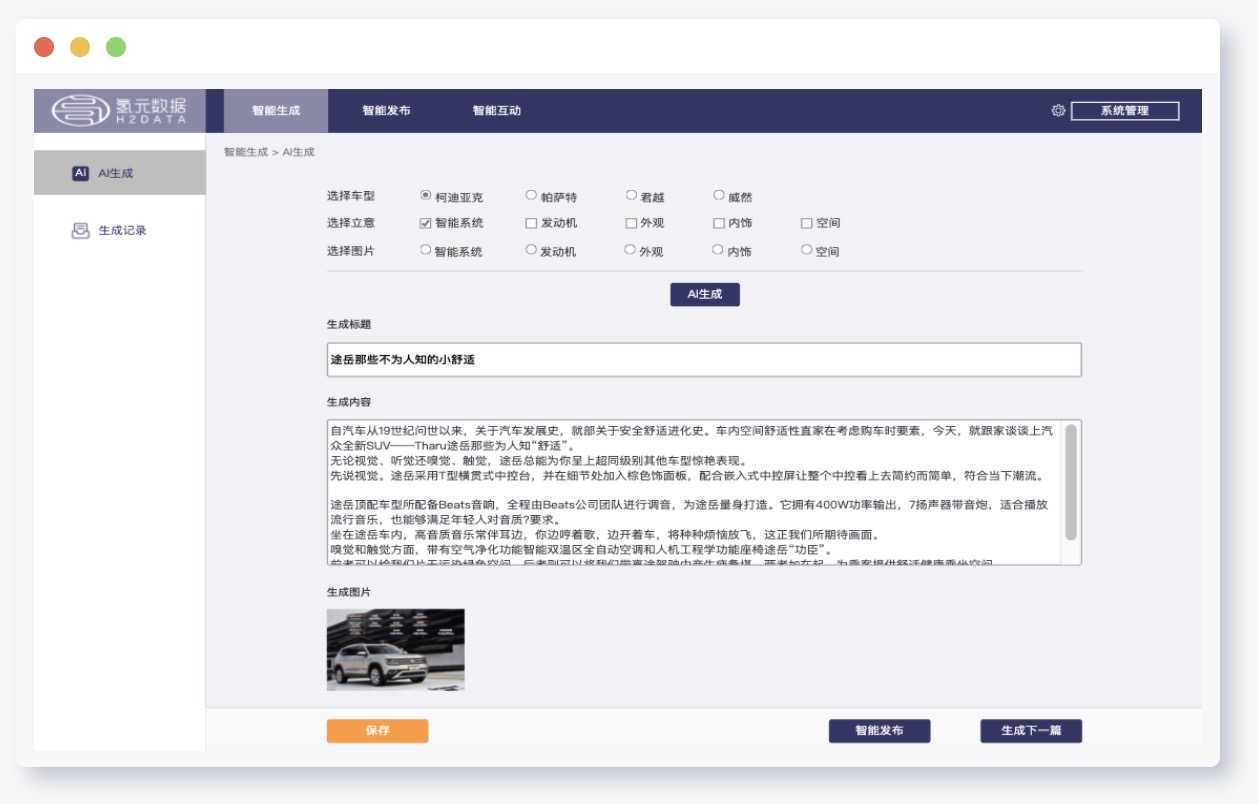Click the bottom 智能发布 button
Image resolution: width=1258 pixels, height=804 pixels.
[x=879, y=731]
